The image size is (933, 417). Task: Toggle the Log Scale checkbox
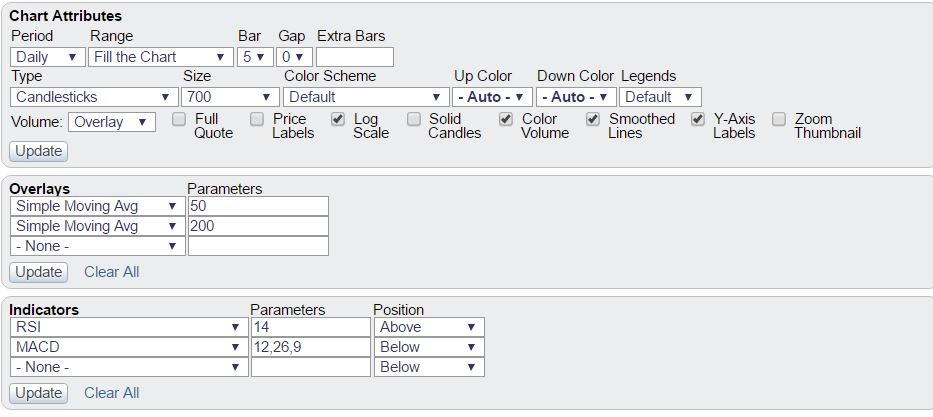(x=337, y=120)
